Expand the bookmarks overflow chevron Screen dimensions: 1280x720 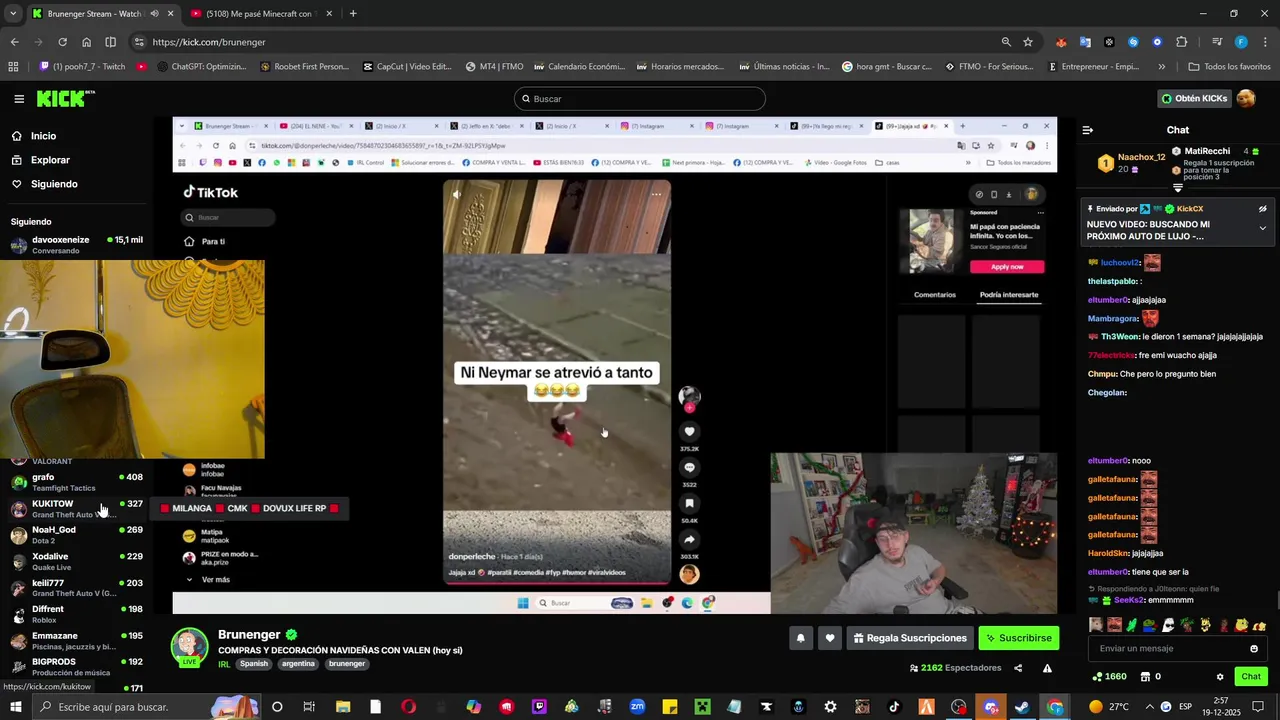(x=1161, y=67)
